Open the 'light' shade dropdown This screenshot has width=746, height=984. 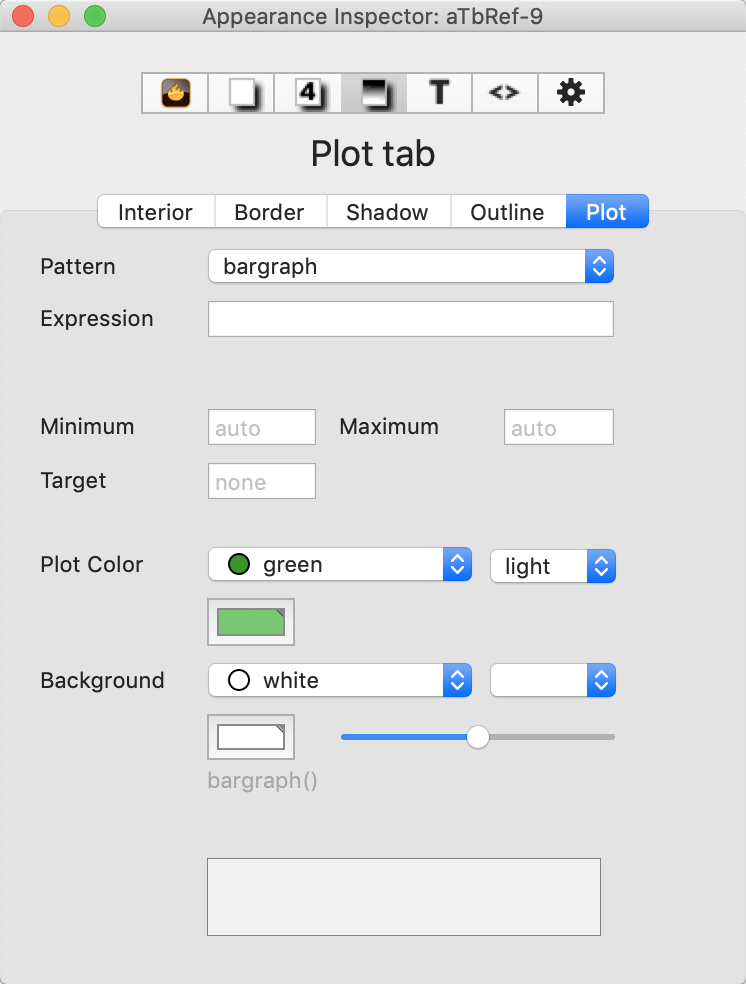pos(600,566)
